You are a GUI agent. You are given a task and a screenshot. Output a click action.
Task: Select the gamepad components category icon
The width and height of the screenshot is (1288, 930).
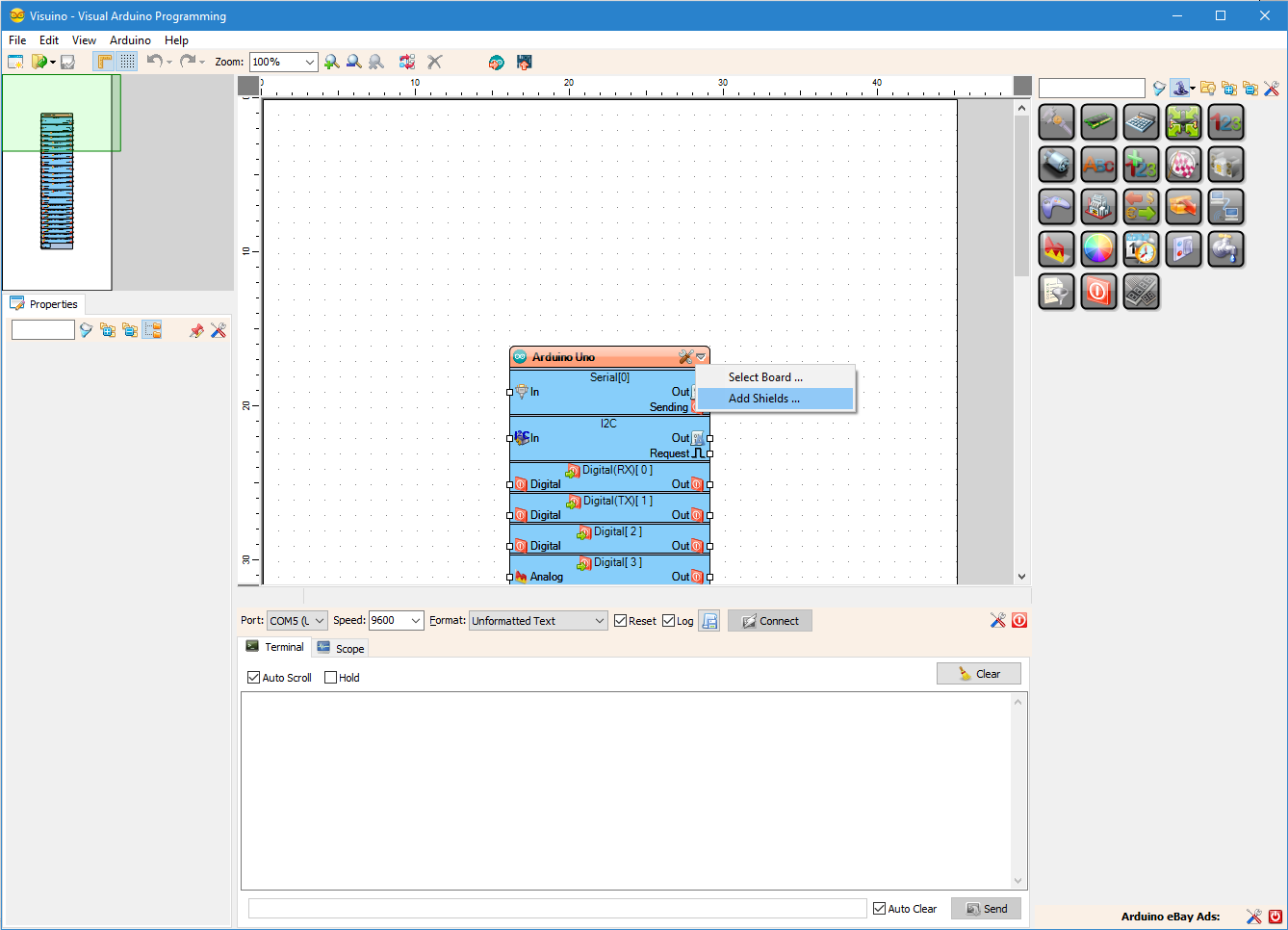1056,207
